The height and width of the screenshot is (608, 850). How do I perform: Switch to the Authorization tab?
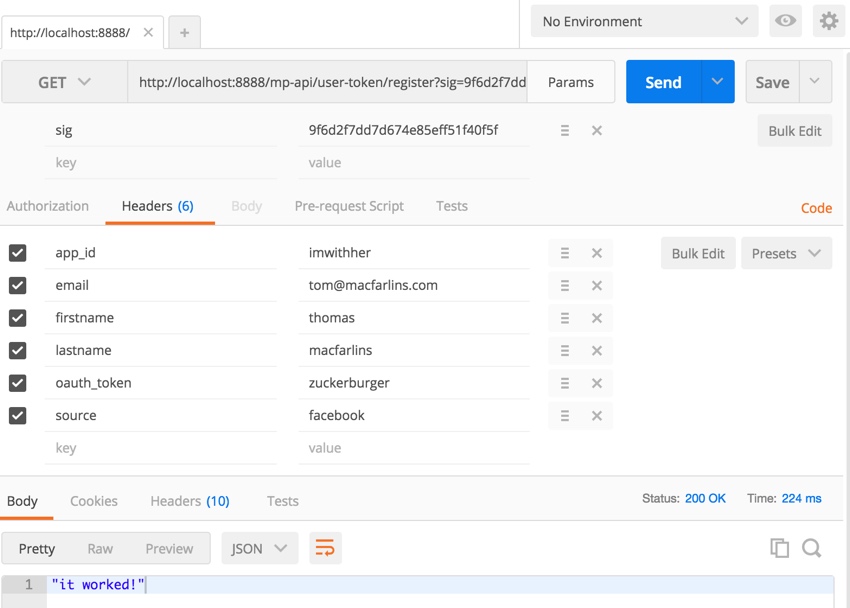click(x=48, y=206)
